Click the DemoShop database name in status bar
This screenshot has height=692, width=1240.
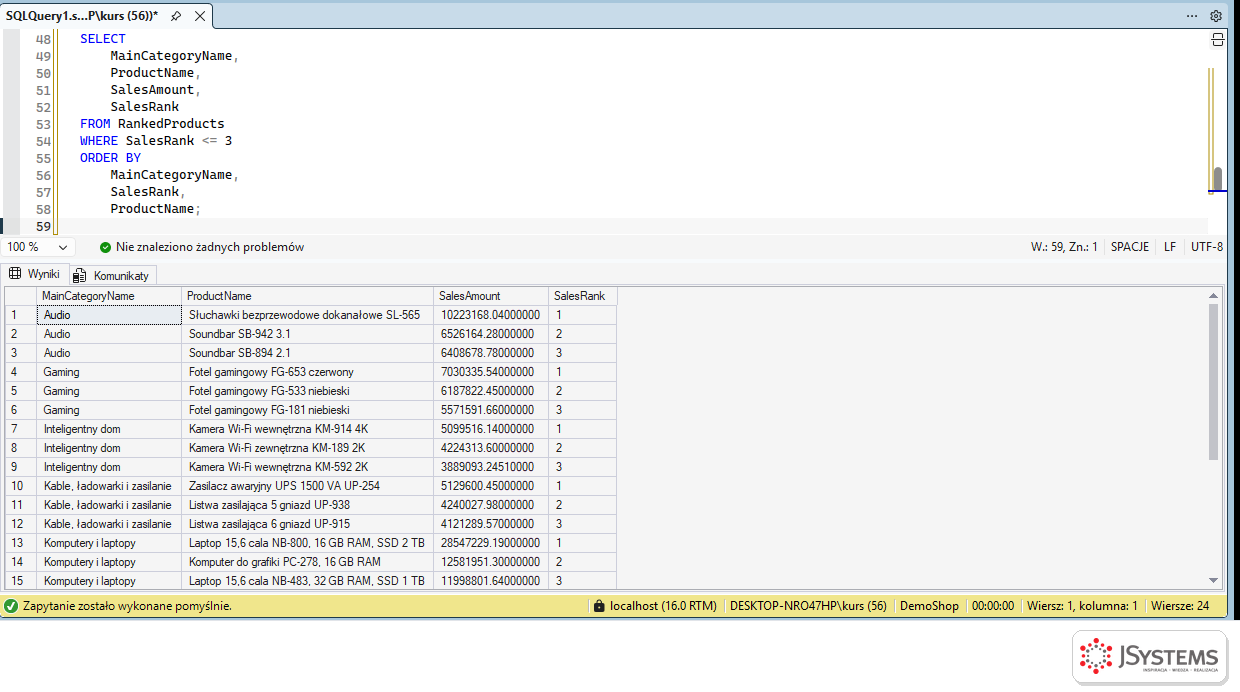click(x=929, y=606)
